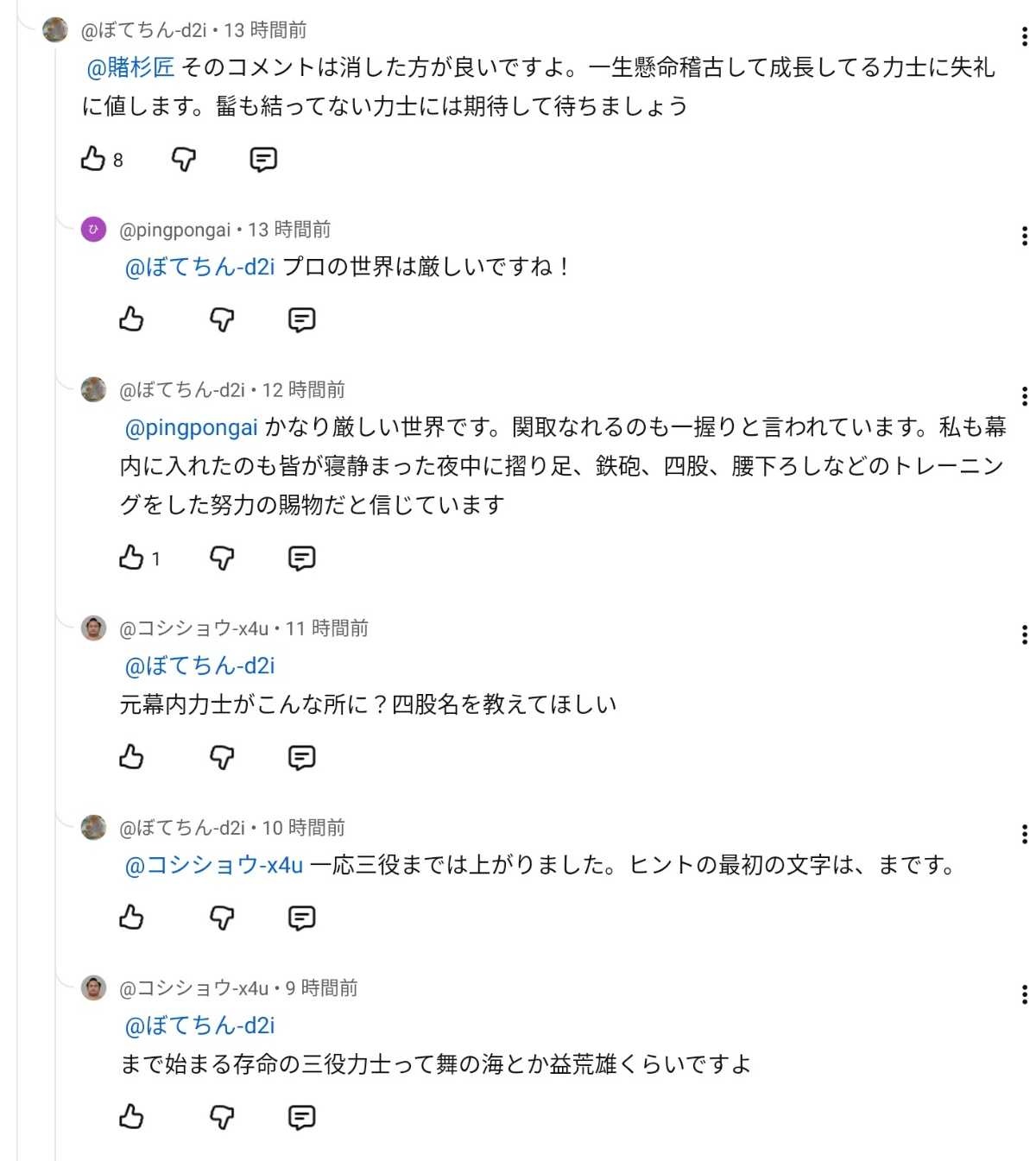Open the @賭杉匠 mention link
This screenshot has height=1161, width=1036.
(130, 67)
